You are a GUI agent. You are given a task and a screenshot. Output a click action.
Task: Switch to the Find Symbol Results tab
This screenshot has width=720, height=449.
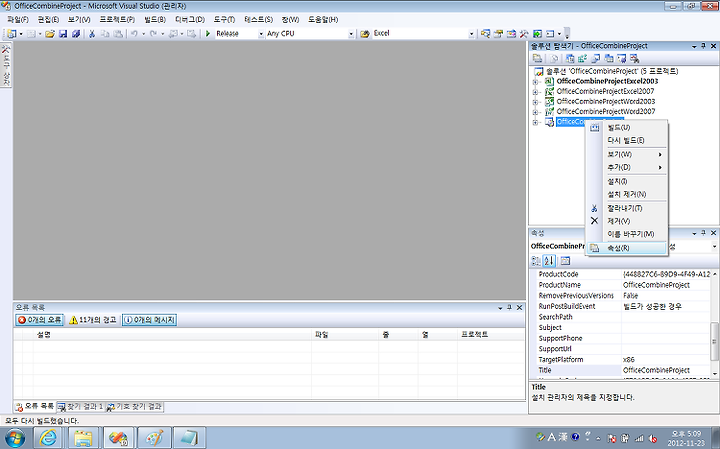click(x=134, y=407)
